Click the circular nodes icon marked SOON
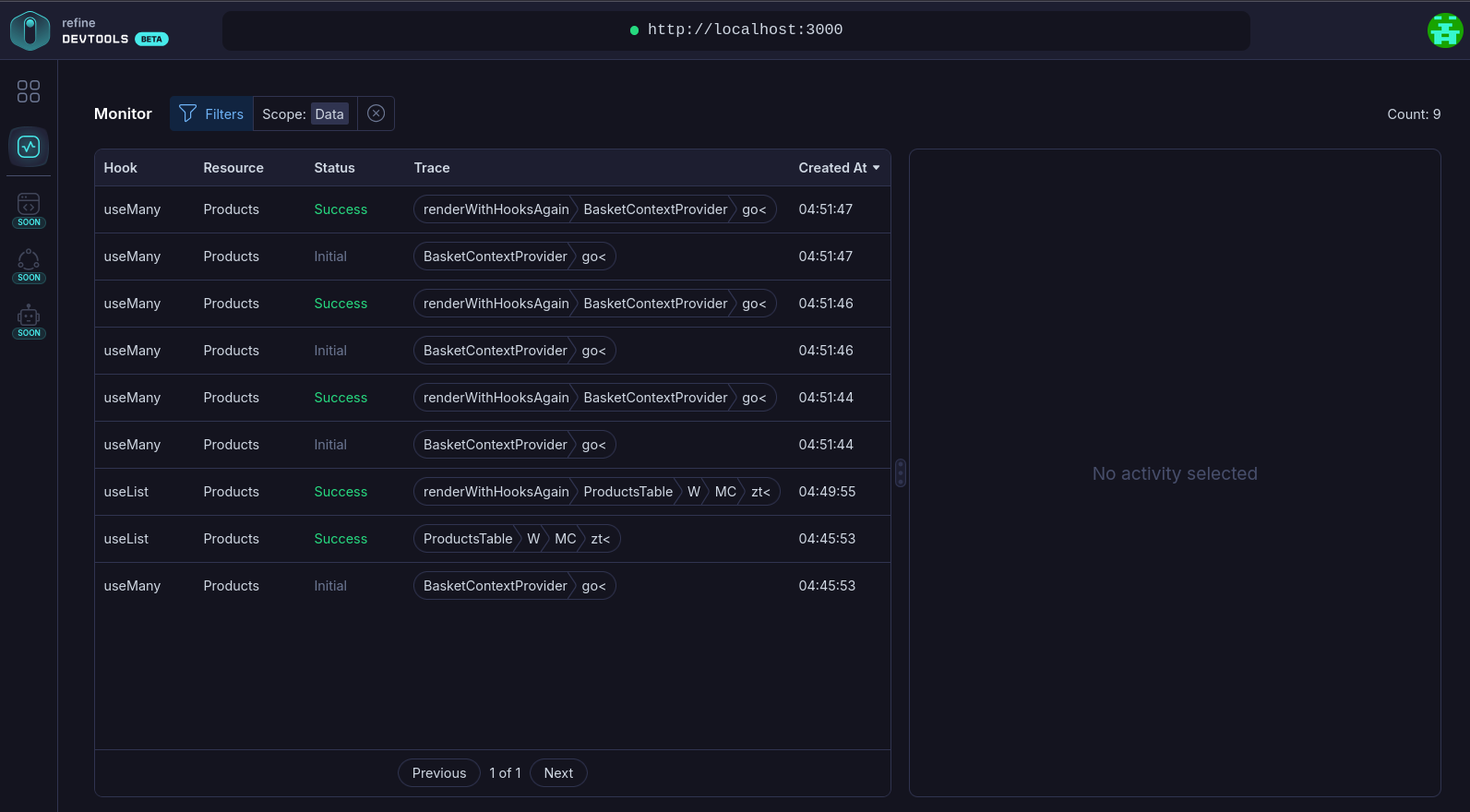 pyautogui.click(x=29, y=265)
